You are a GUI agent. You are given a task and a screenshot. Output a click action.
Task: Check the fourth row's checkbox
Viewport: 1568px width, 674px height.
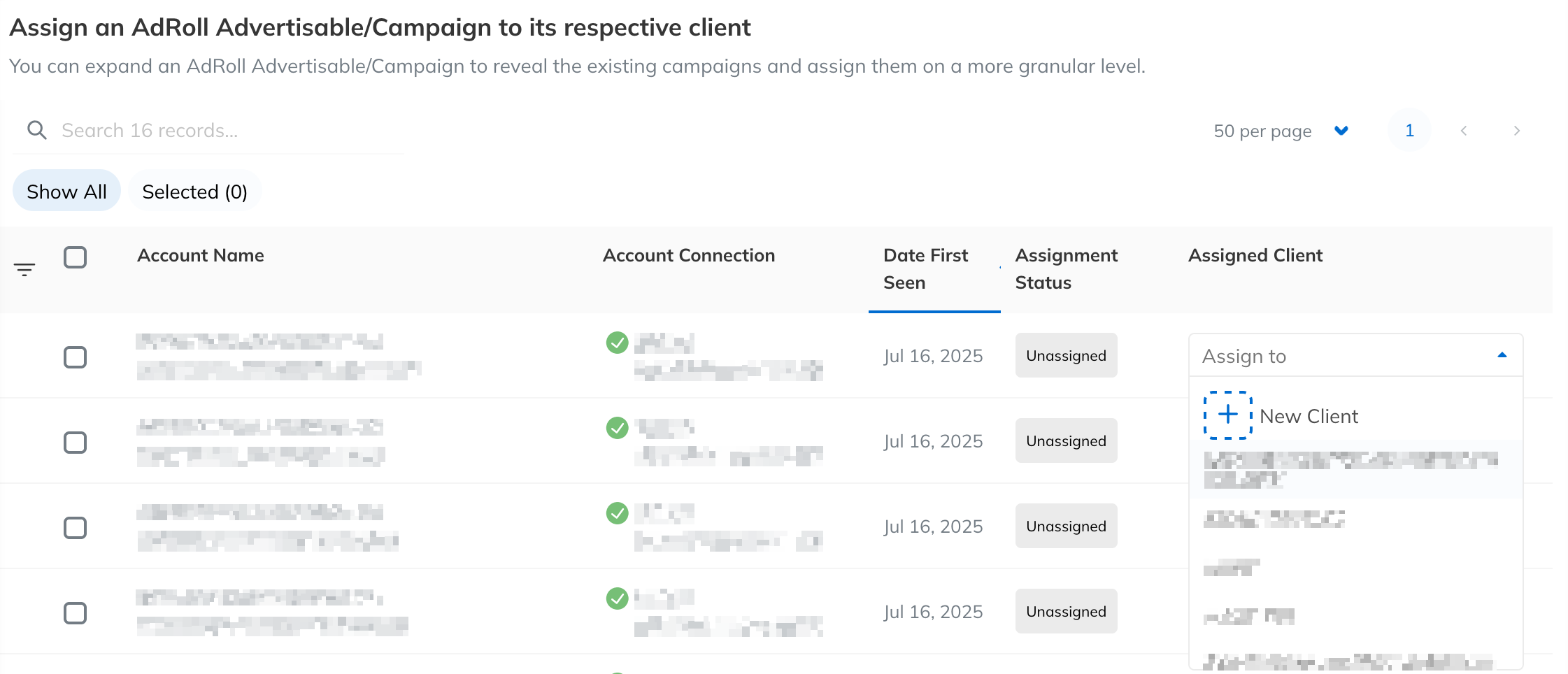(x=75, y=612)
